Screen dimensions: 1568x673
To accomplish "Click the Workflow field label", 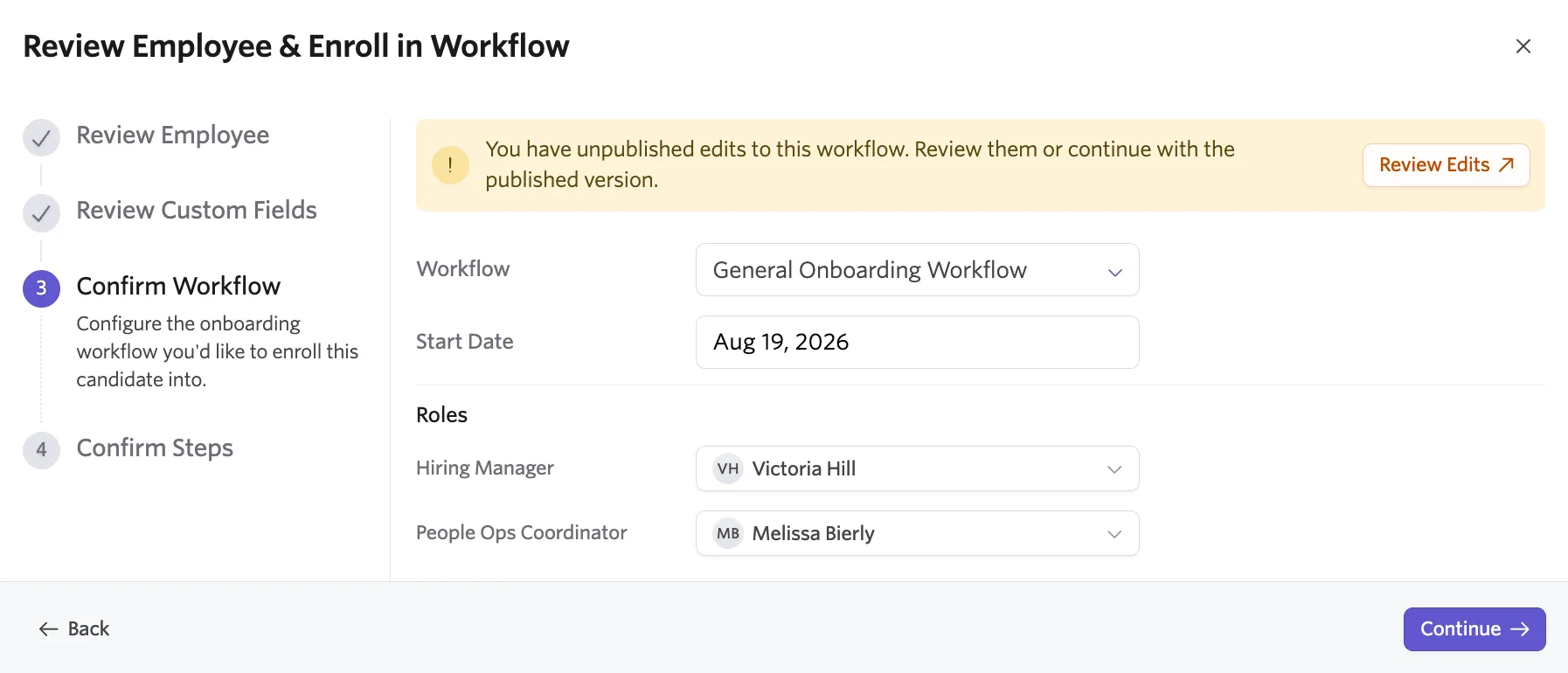I will 462,269.
